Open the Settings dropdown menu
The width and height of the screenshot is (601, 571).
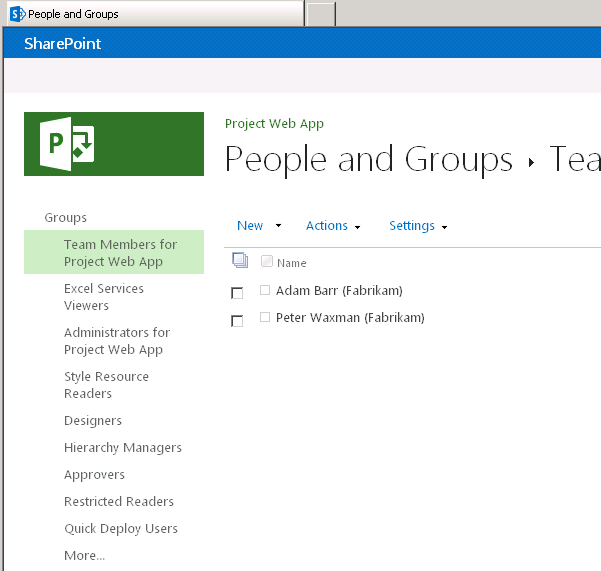point(417,226)
